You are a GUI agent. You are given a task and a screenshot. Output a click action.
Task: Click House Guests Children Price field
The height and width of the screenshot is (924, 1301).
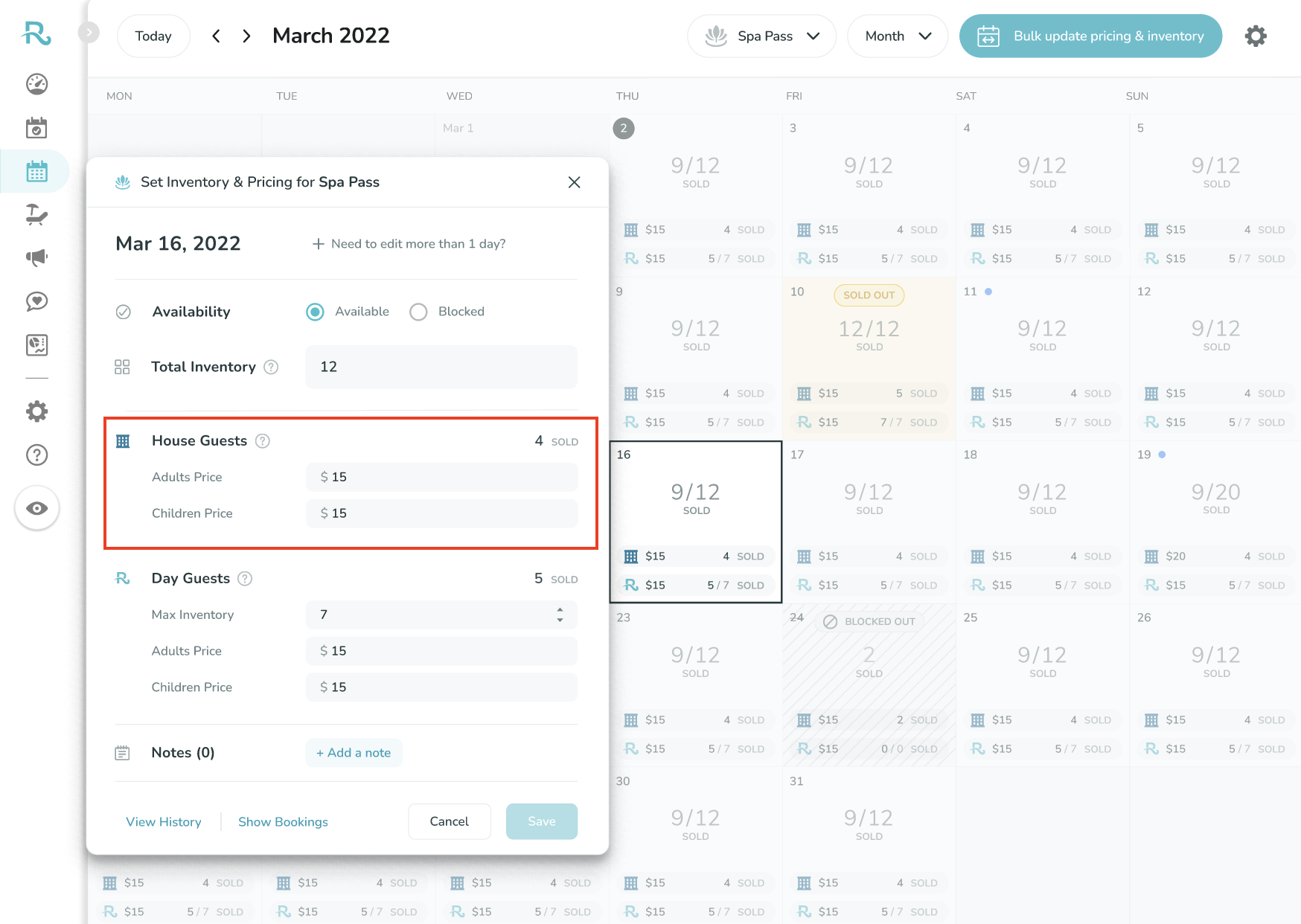coord(441,513)
